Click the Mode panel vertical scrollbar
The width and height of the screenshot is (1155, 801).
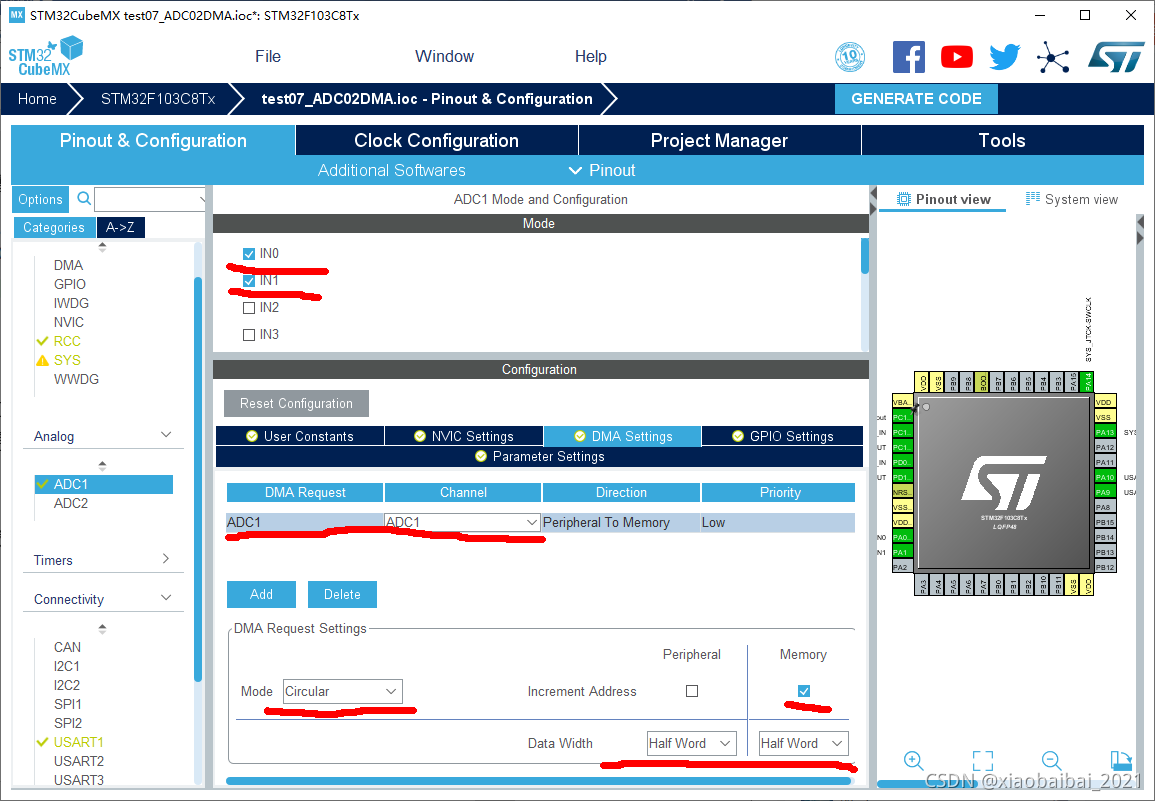[x=865, y=256]
